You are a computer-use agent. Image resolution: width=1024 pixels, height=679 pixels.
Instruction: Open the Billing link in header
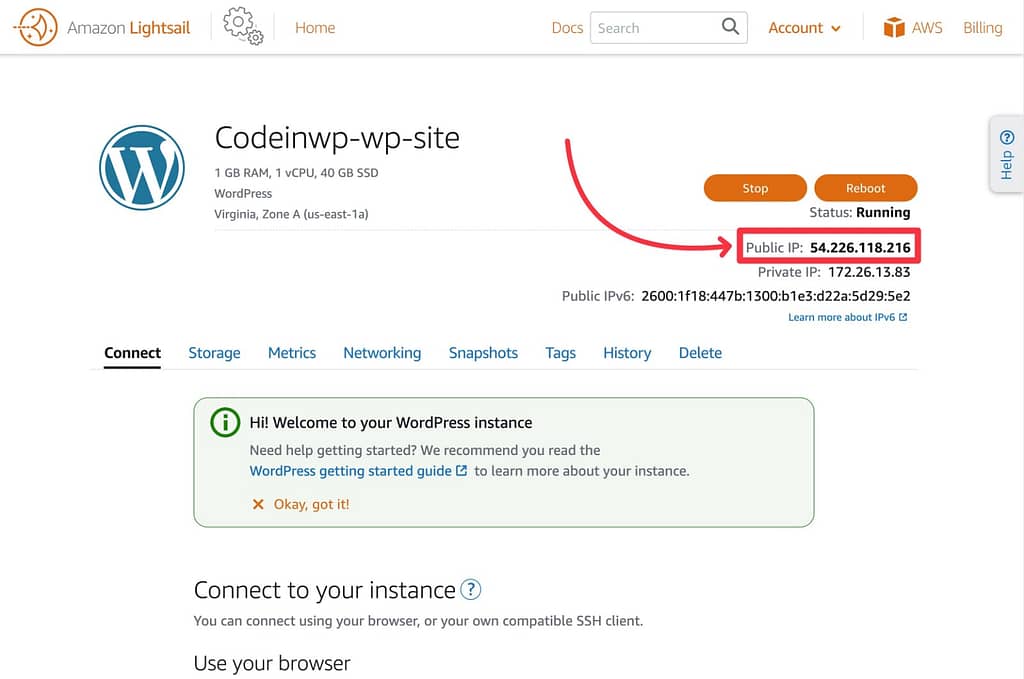(982, 27)
